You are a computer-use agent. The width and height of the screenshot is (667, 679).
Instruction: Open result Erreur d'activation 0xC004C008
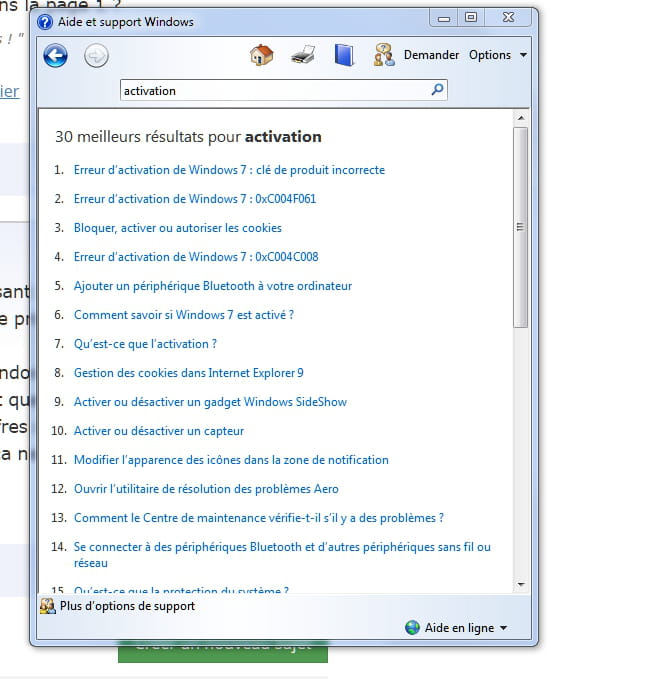[196, 257]
